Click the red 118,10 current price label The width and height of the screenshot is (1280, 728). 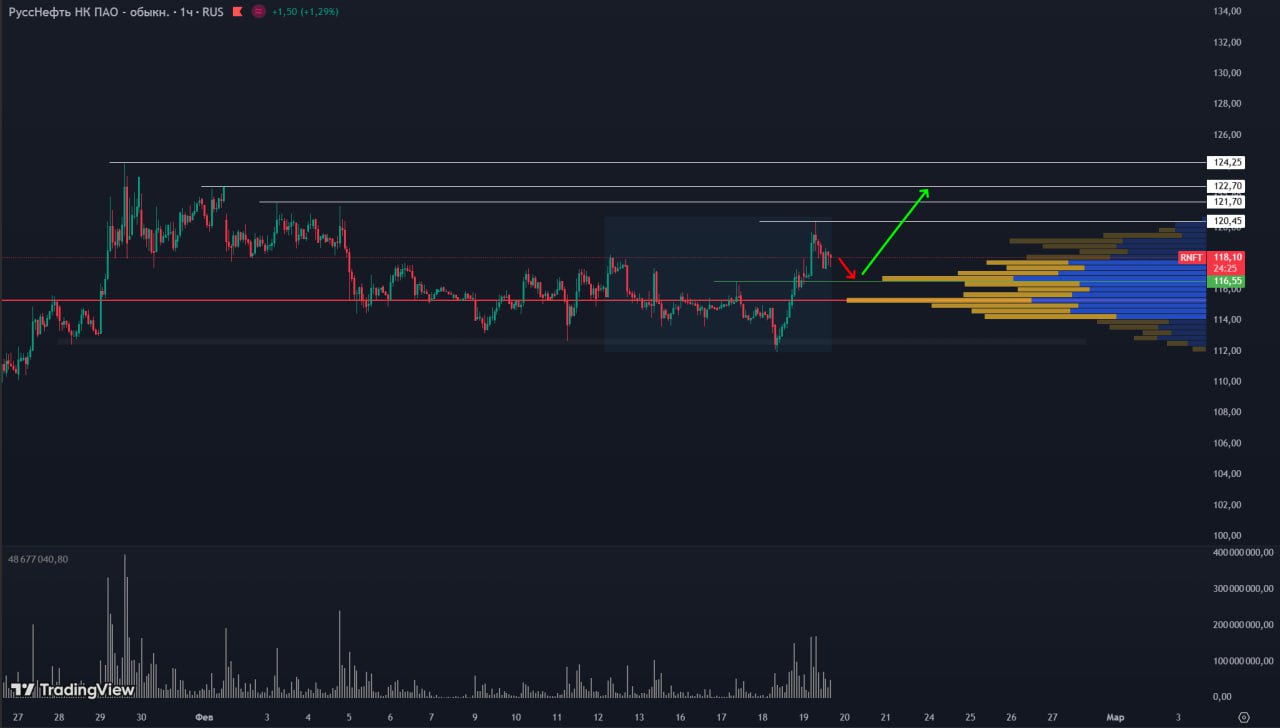pyautogui.click(x=1228, y=257)
